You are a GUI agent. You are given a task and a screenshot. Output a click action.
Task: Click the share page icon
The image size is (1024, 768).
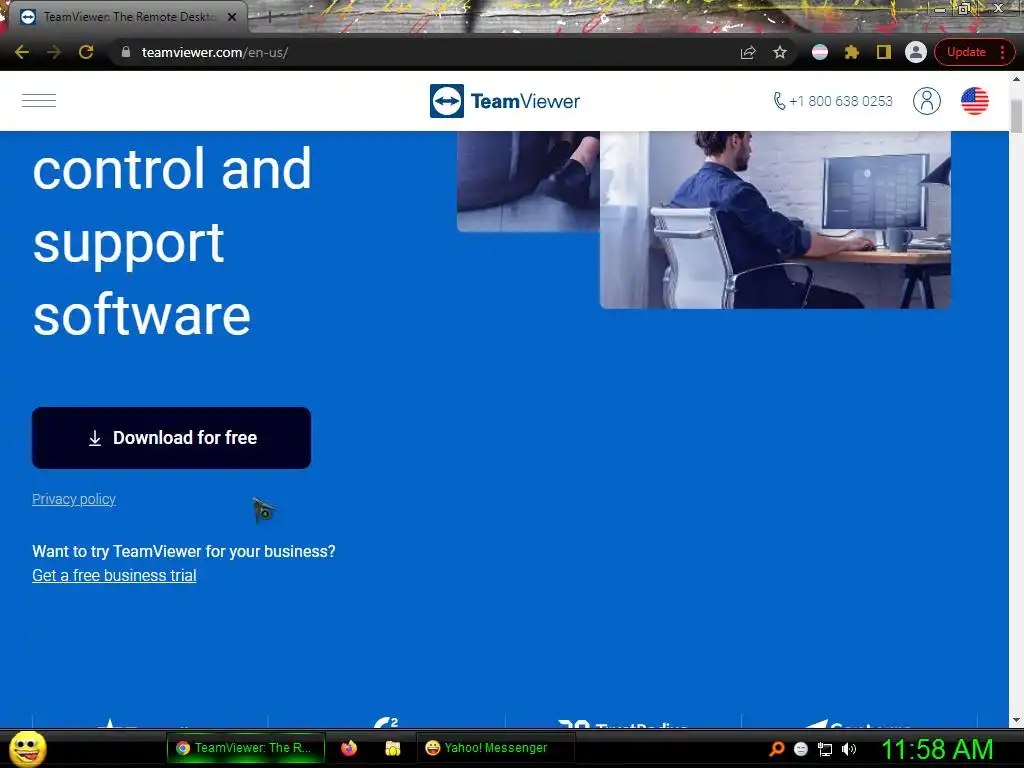point(748,52)
